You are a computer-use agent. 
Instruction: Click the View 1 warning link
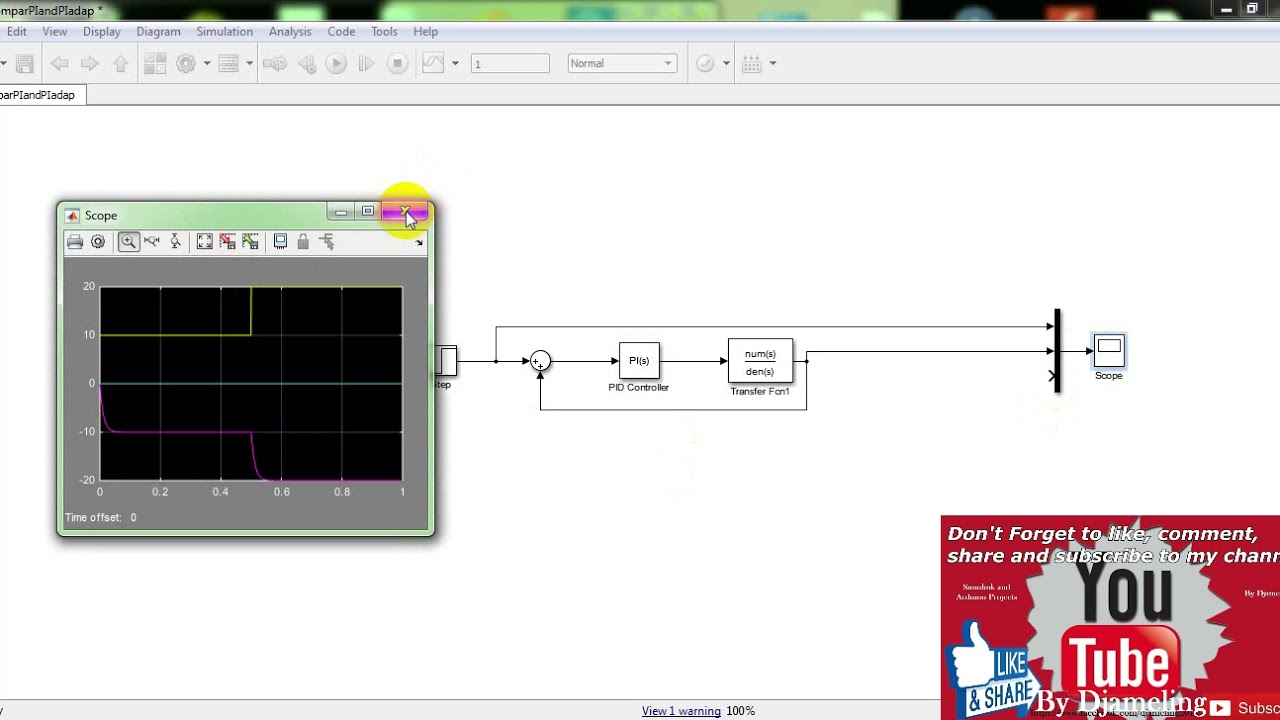click(x=681, y=711)
